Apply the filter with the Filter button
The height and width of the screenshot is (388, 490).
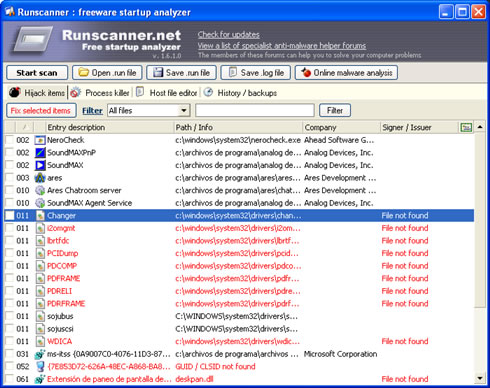335,110
